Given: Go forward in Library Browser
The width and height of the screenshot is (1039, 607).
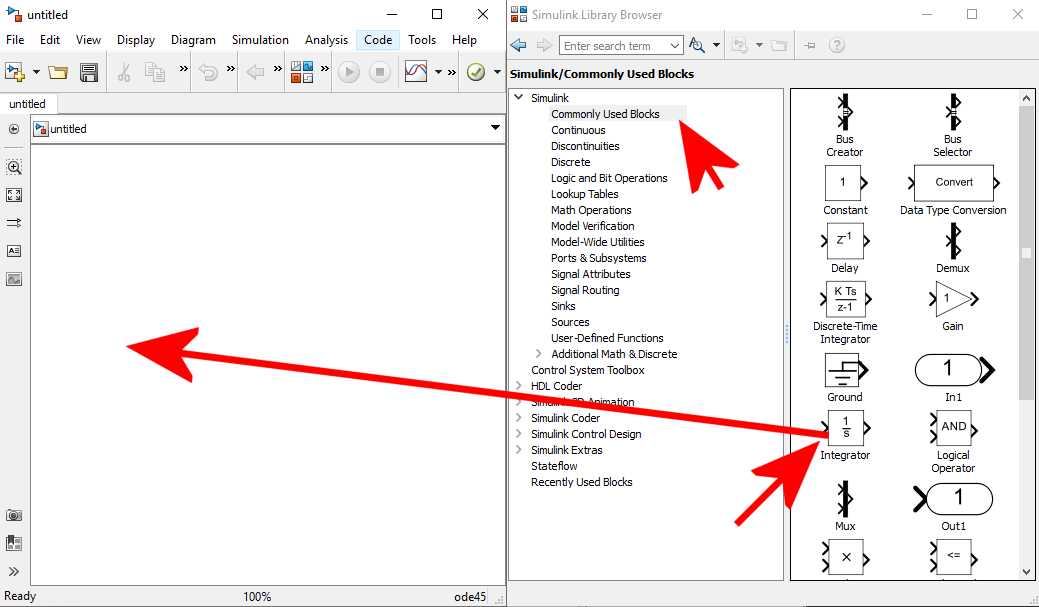Looking at the screenshot, I should click(544, 45).
